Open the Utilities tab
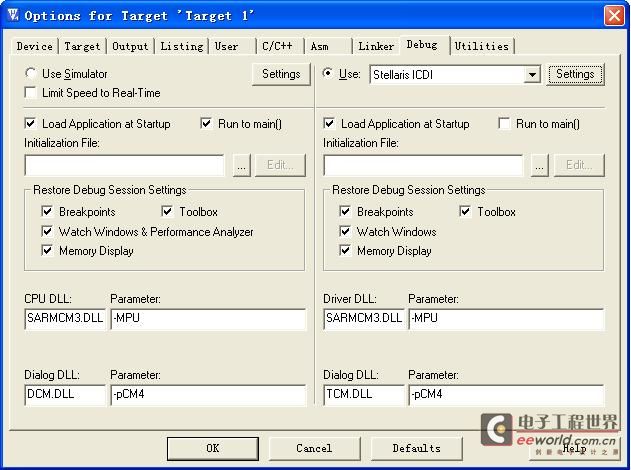Viewport: 631px width, 470px height. click(x=482, y=46)
